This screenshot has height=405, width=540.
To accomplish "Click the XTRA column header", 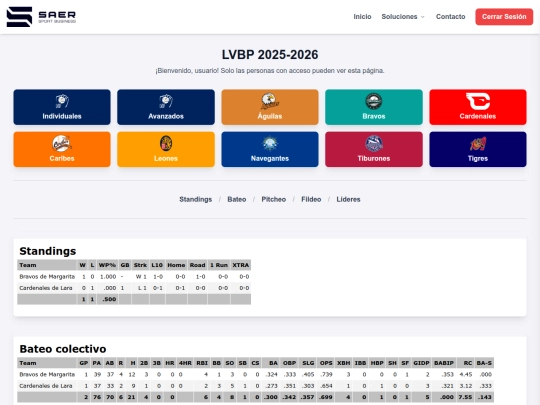I will [240, 265].
